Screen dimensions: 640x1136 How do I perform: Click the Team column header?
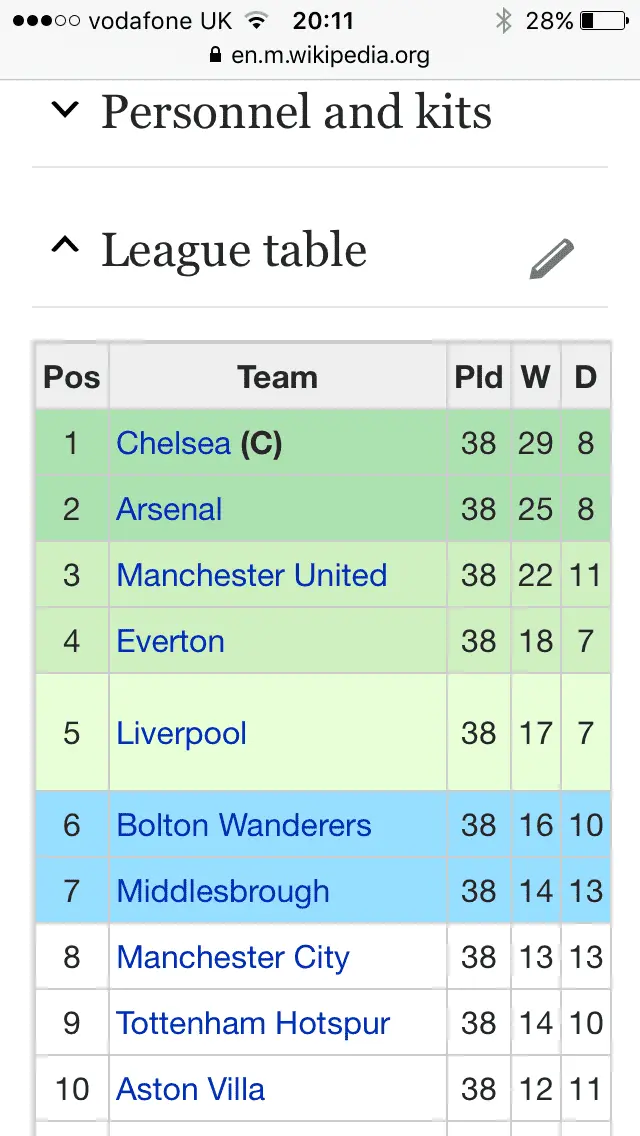277,377
